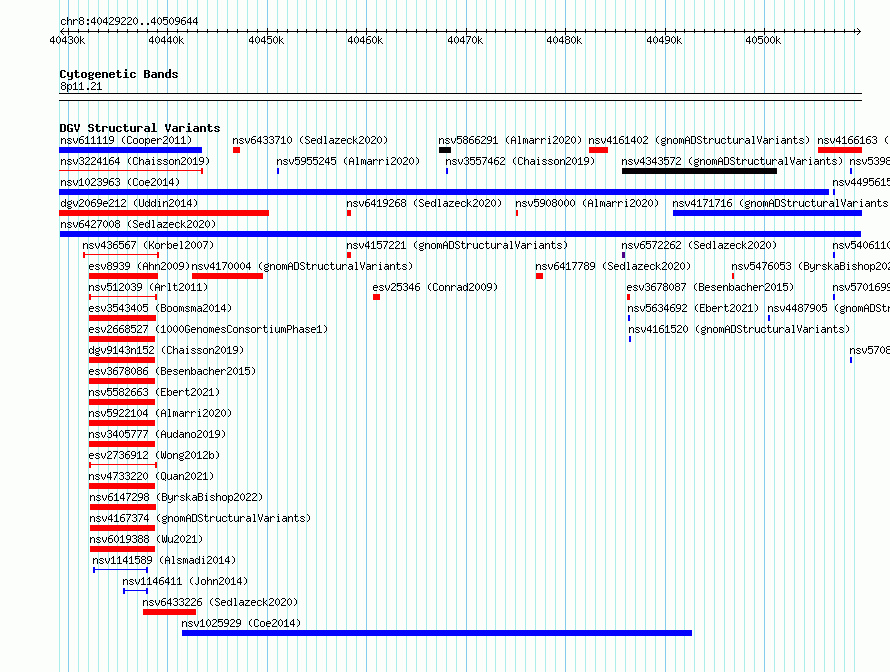Click the nsv611119 (Cooper2011) variant label
Screen dimensions: 890x672
[x=126, y=140]
